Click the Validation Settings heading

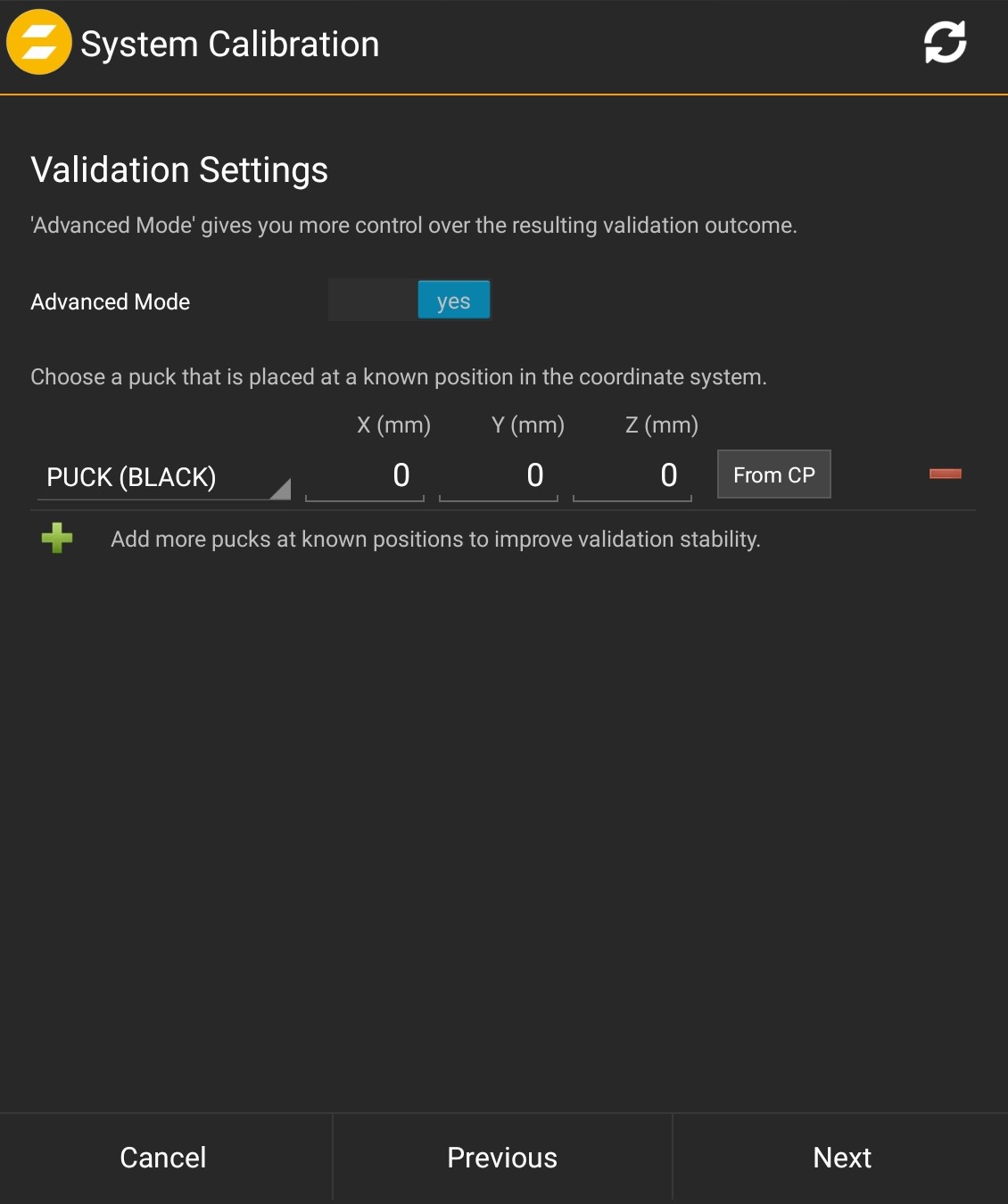pyautogui.click(x=179, y=169)
